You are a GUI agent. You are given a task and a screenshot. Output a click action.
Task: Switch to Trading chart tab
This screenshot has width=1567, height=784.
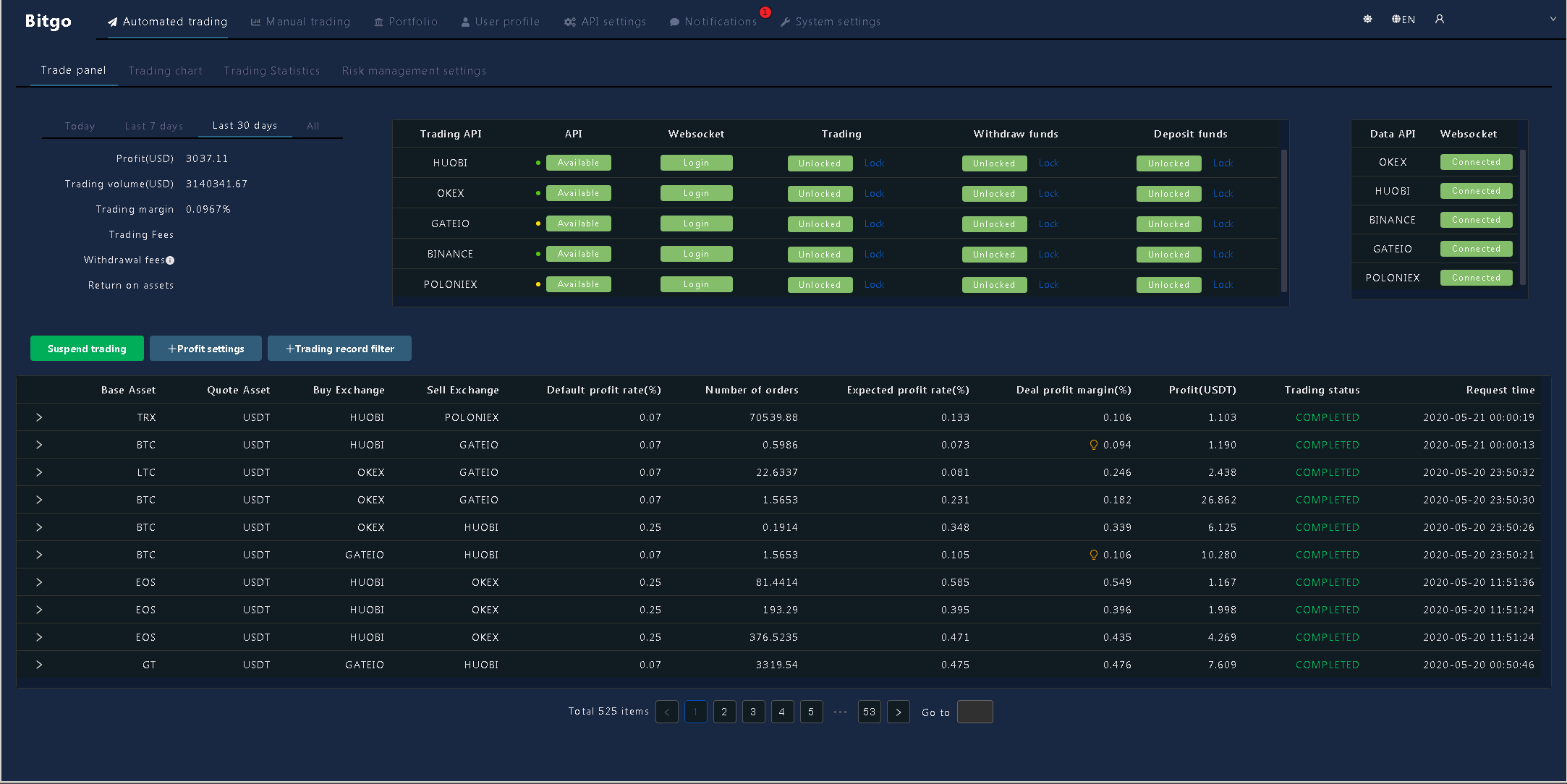click(x=166, y=71)
